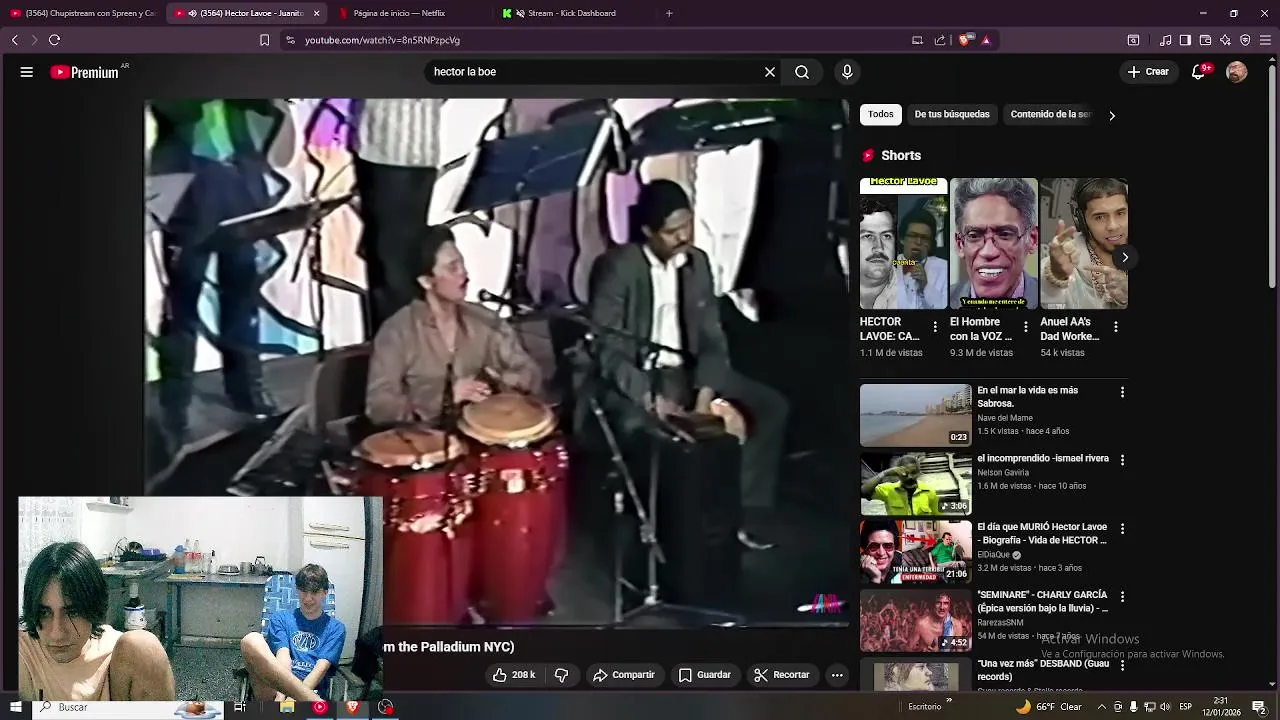1280x720 pixels.
Task: Open El Hombre con la VOZ short thumbnail
Action: tap(993, 243)
